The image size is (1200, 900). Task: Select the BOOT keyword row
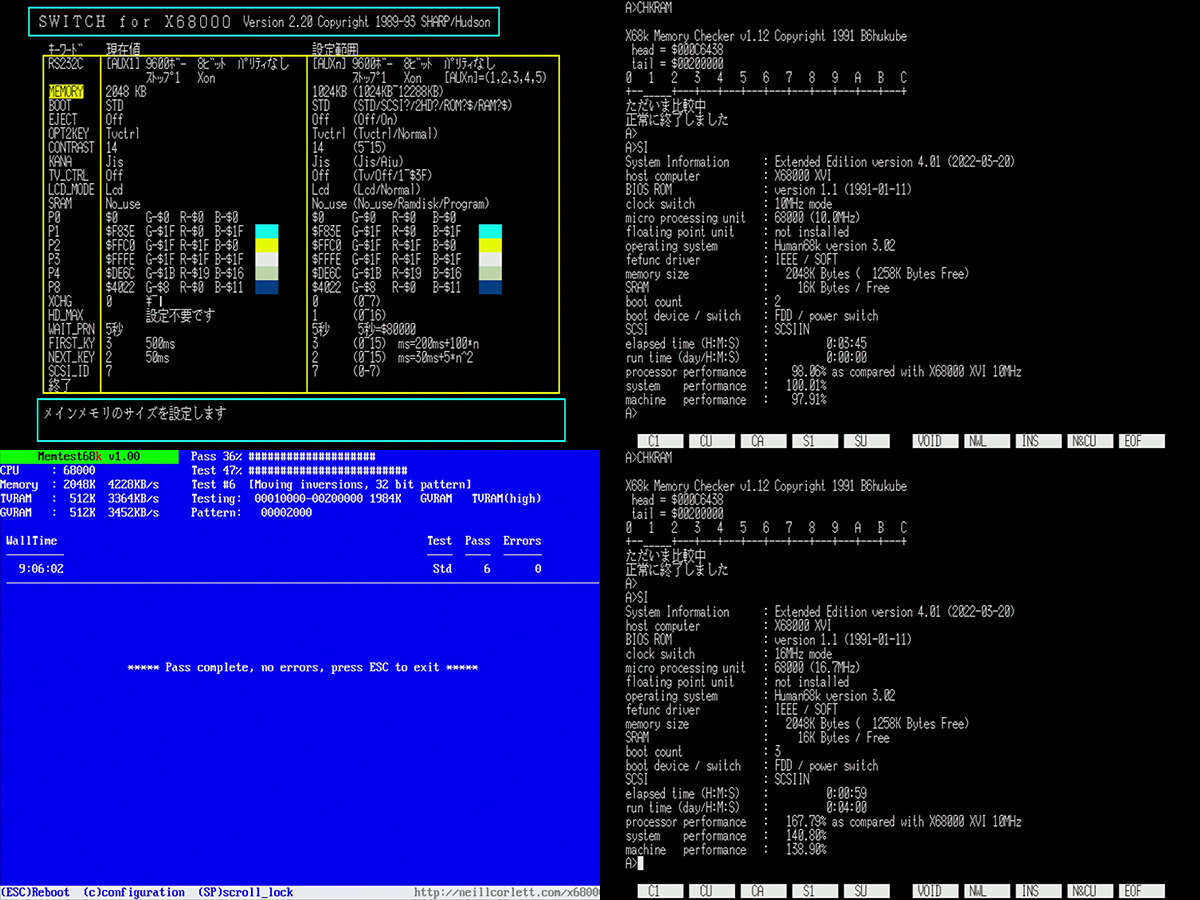[x=60, y=105]
